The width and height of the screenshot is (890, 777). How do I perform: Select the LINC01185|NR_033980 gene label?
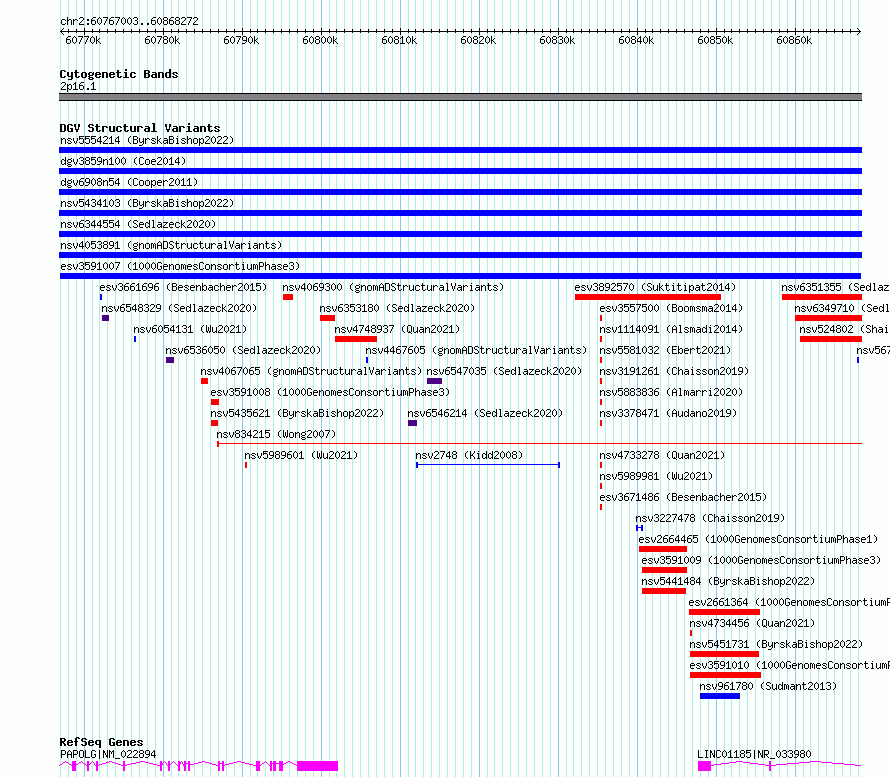[x=754, y=754]
